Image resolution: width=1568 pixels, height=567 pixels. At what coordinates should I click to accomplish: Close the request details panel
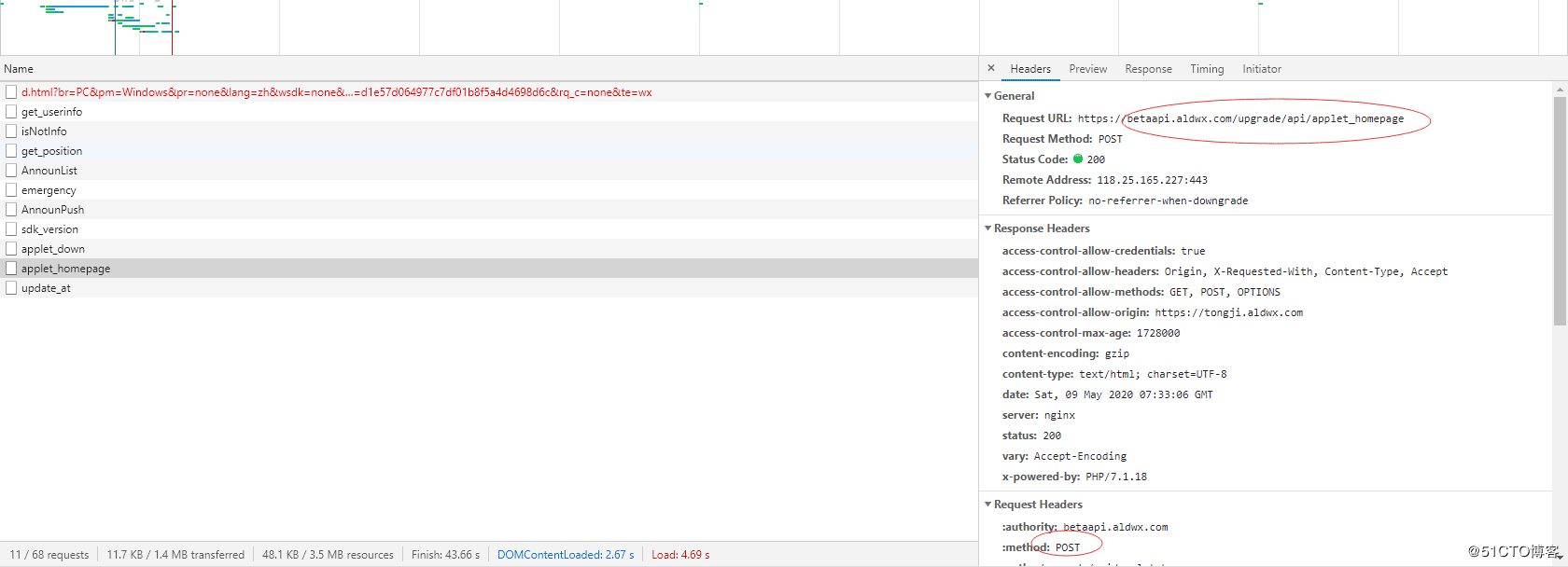click(x=991, y=68)
